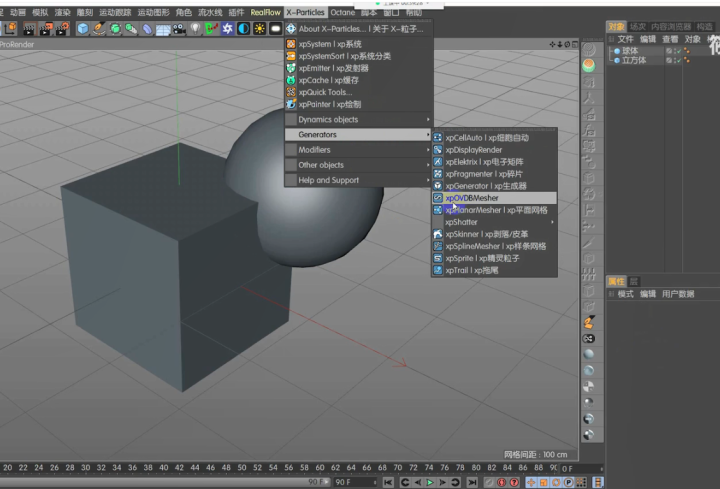Open the 模式 menu in attributes panel

click(x=625, y=294)
